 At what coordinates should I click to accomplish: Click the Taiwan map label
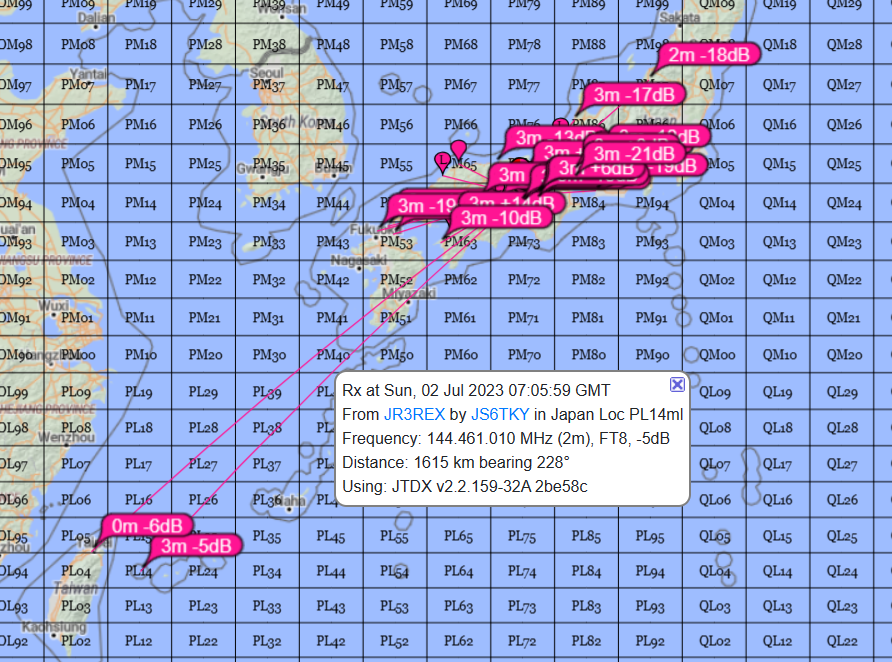tap(76, 587)
